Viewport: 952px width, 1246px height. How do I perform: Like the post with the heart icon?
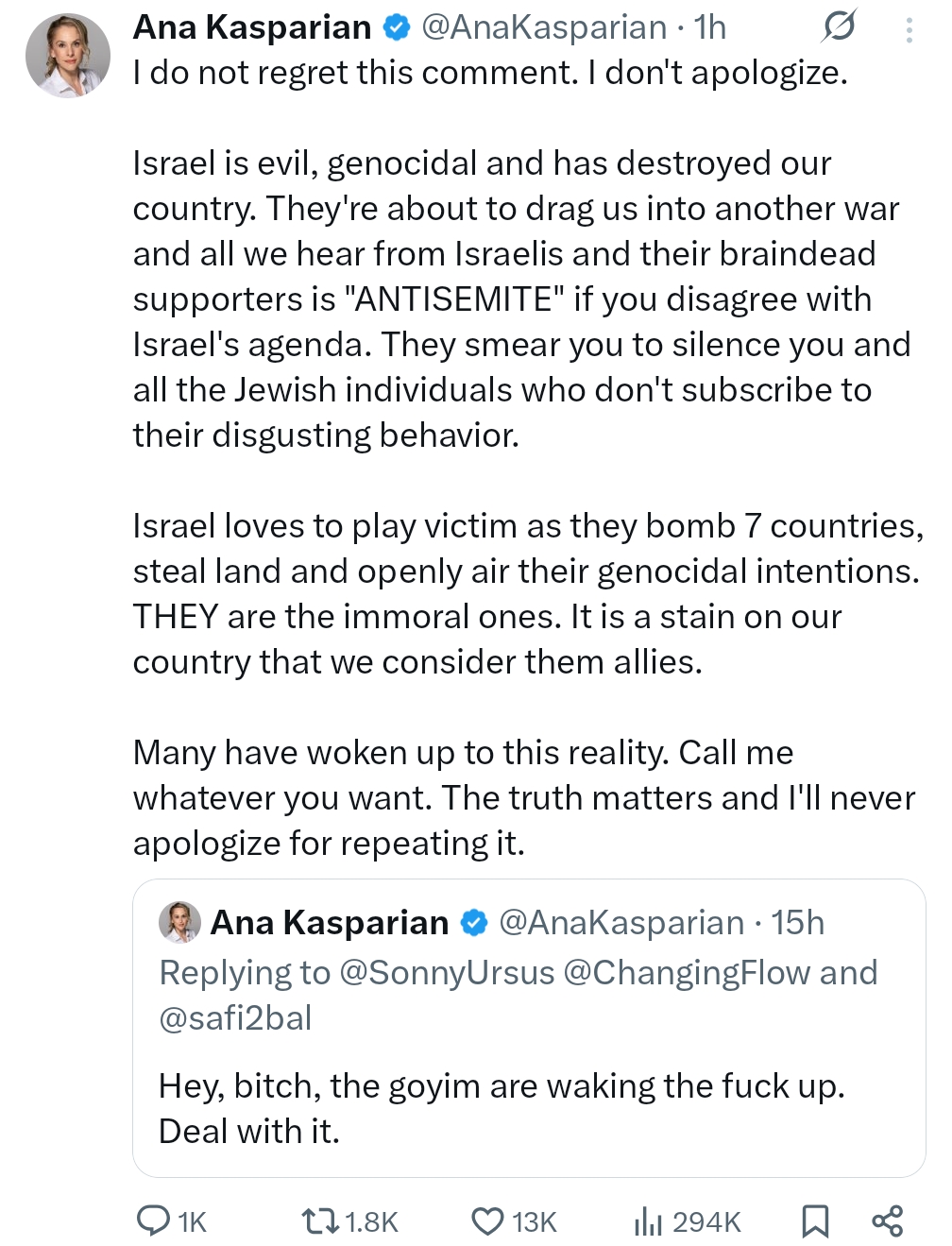(x=487, y=1221)
